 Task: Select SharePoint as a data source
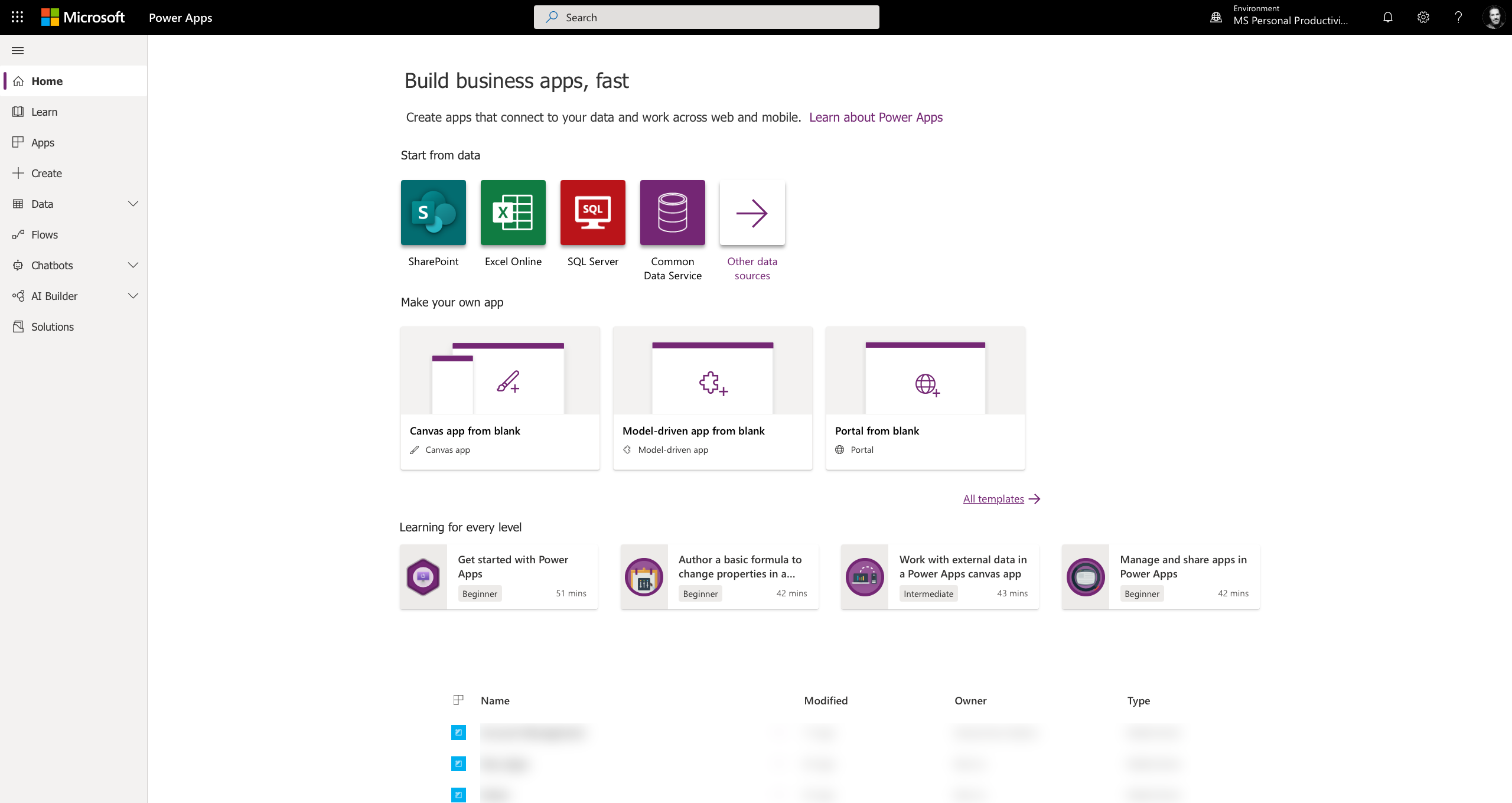click(433, 213)
